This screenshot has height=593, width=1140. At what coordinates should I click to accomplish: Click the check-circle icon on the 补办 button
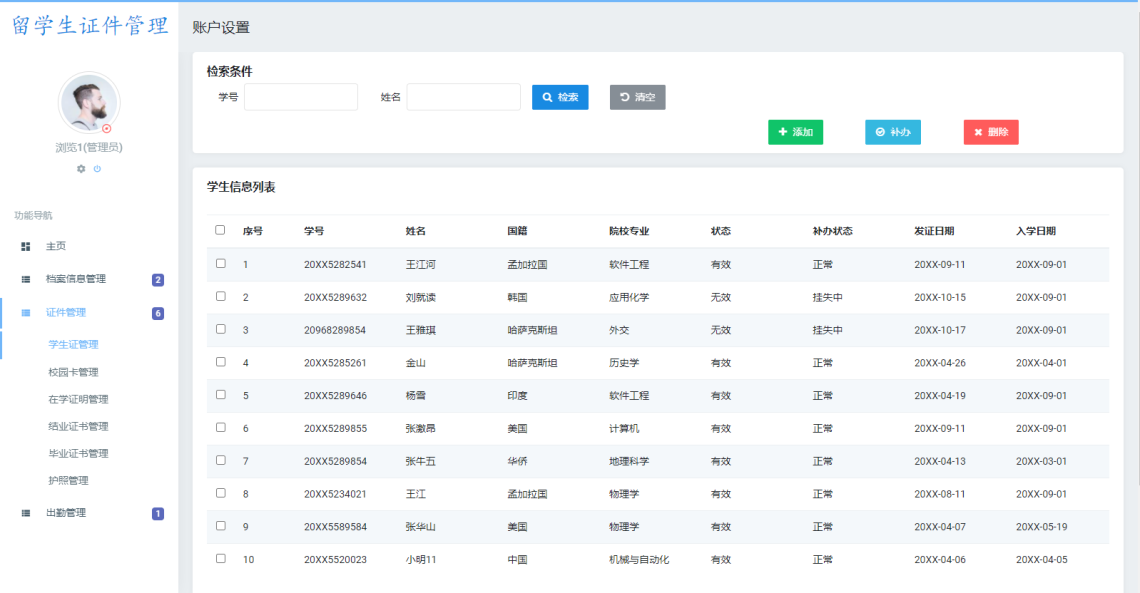879,132
